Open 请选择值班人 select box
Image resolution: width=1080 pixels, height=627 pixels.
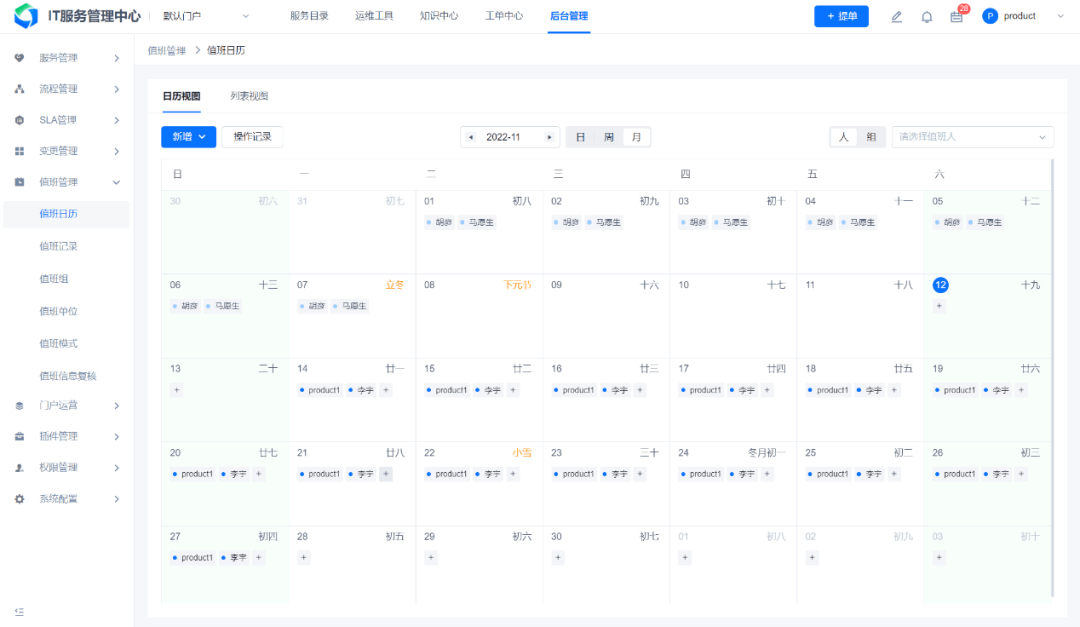(x=973, y=137)
